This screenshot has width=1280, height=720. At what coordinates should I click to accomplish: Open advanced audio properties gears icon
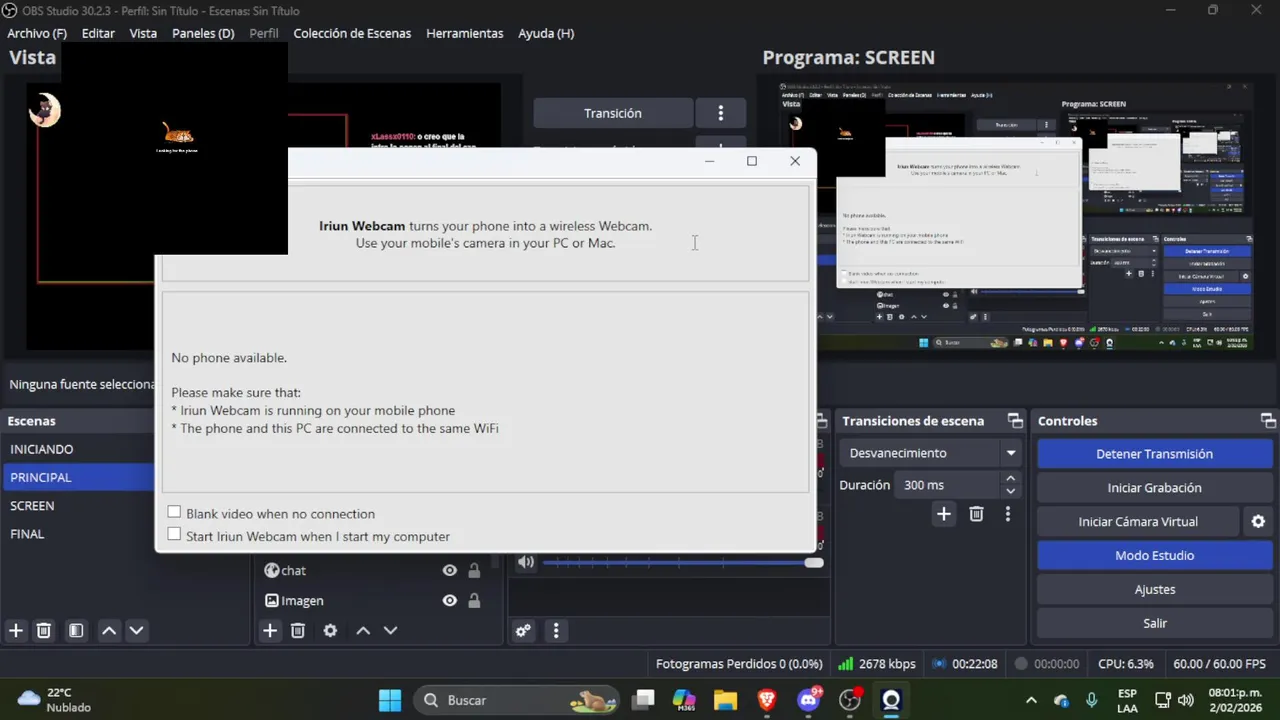(523, 631)
